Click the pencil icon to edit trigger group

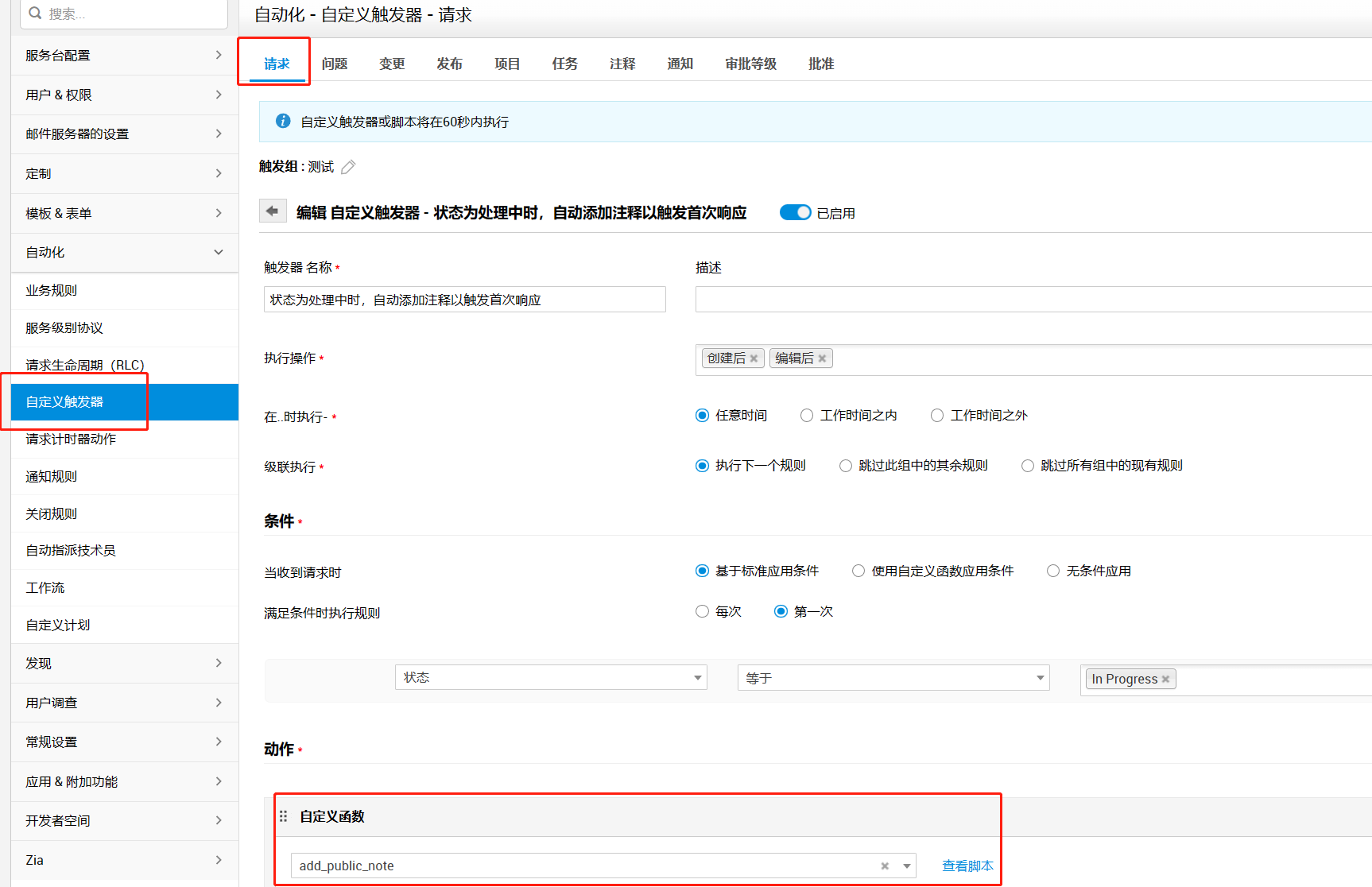point(348,167)
